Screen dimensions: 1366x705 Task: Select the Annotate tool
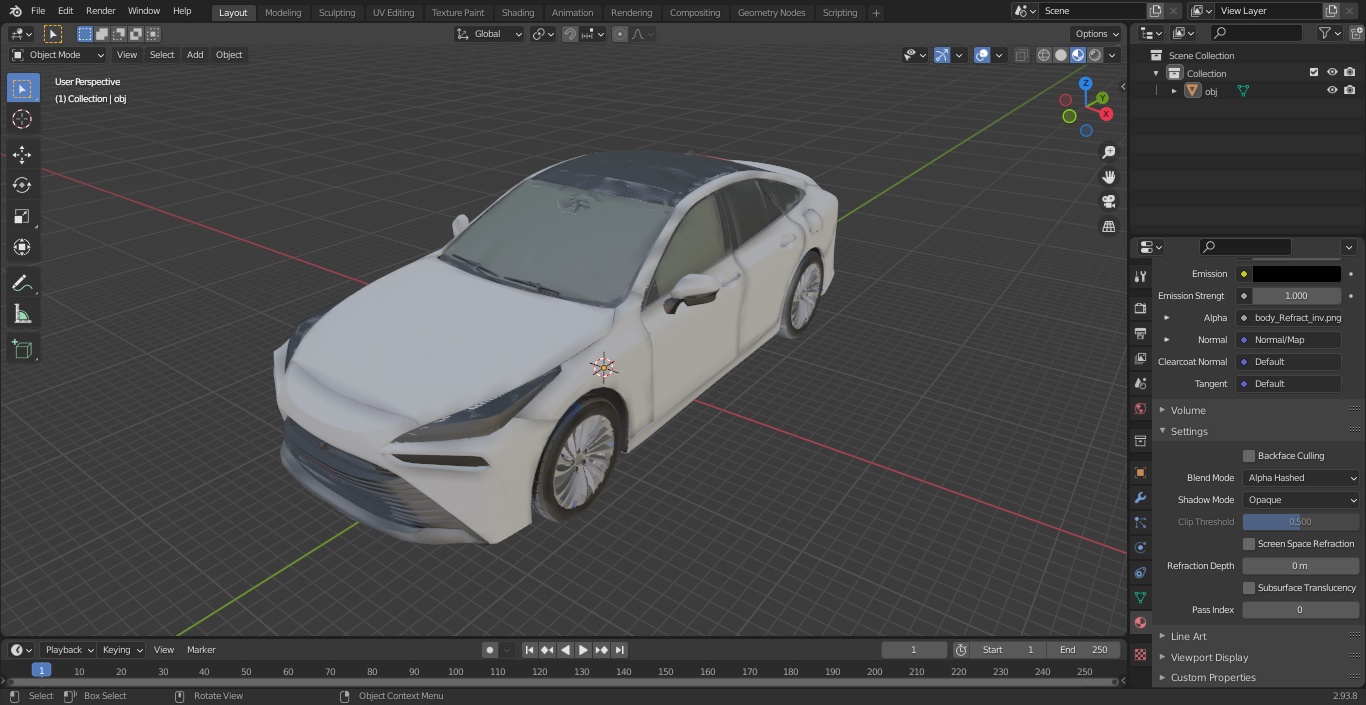point(22,283)
